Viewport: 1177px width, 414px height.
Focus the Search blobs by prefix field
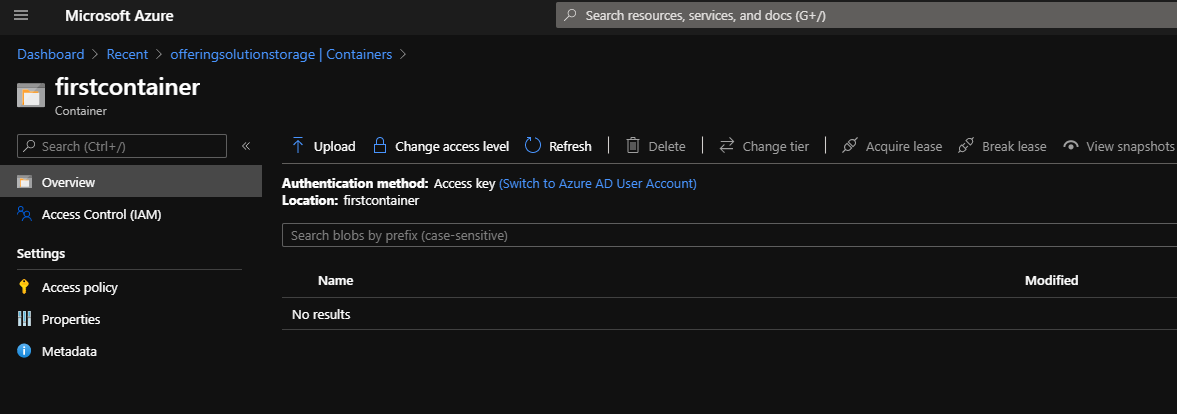click(x=729, y=236)
